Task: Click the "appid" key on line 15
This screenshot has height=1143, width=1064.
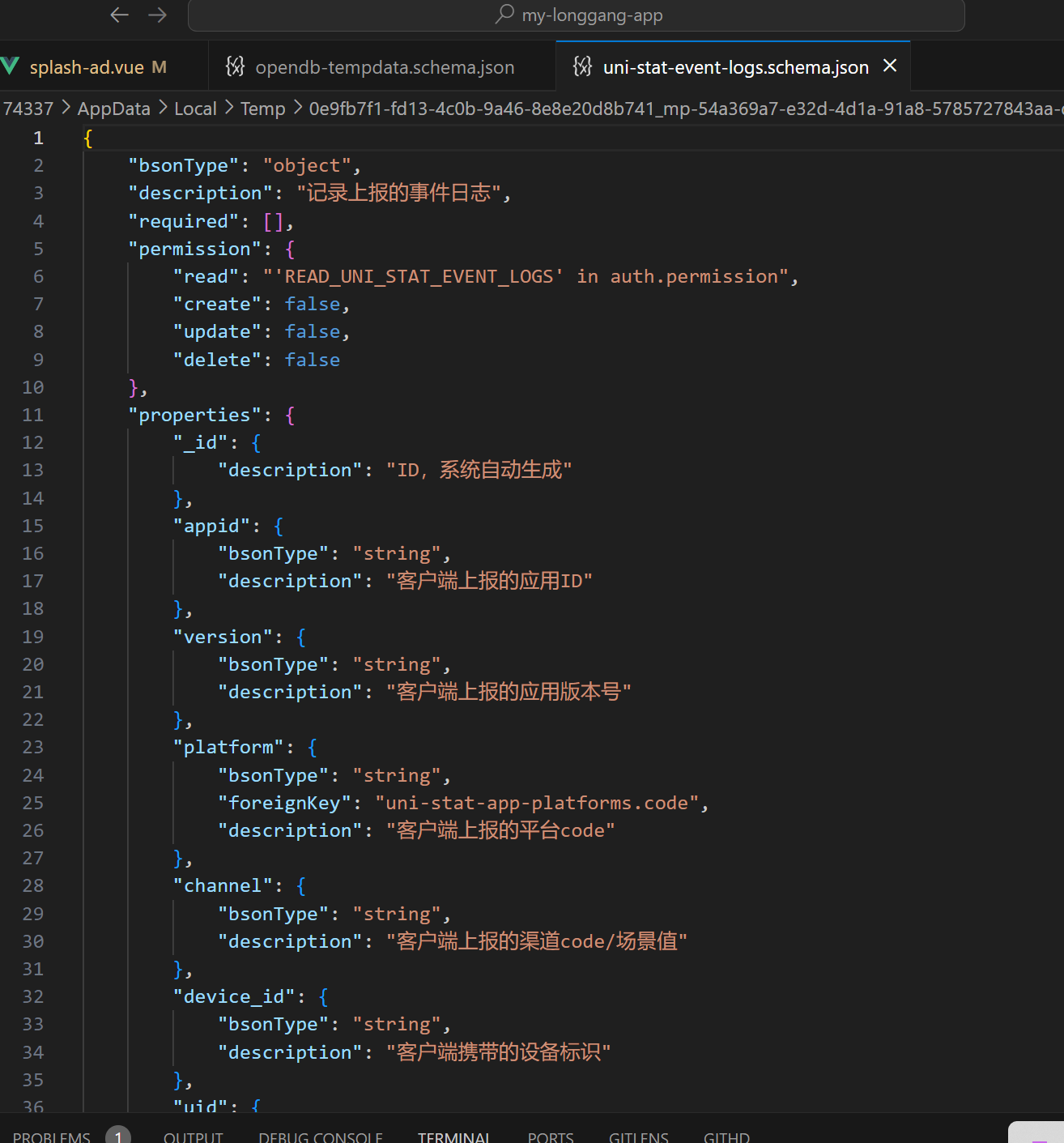Action: point(212,526)
